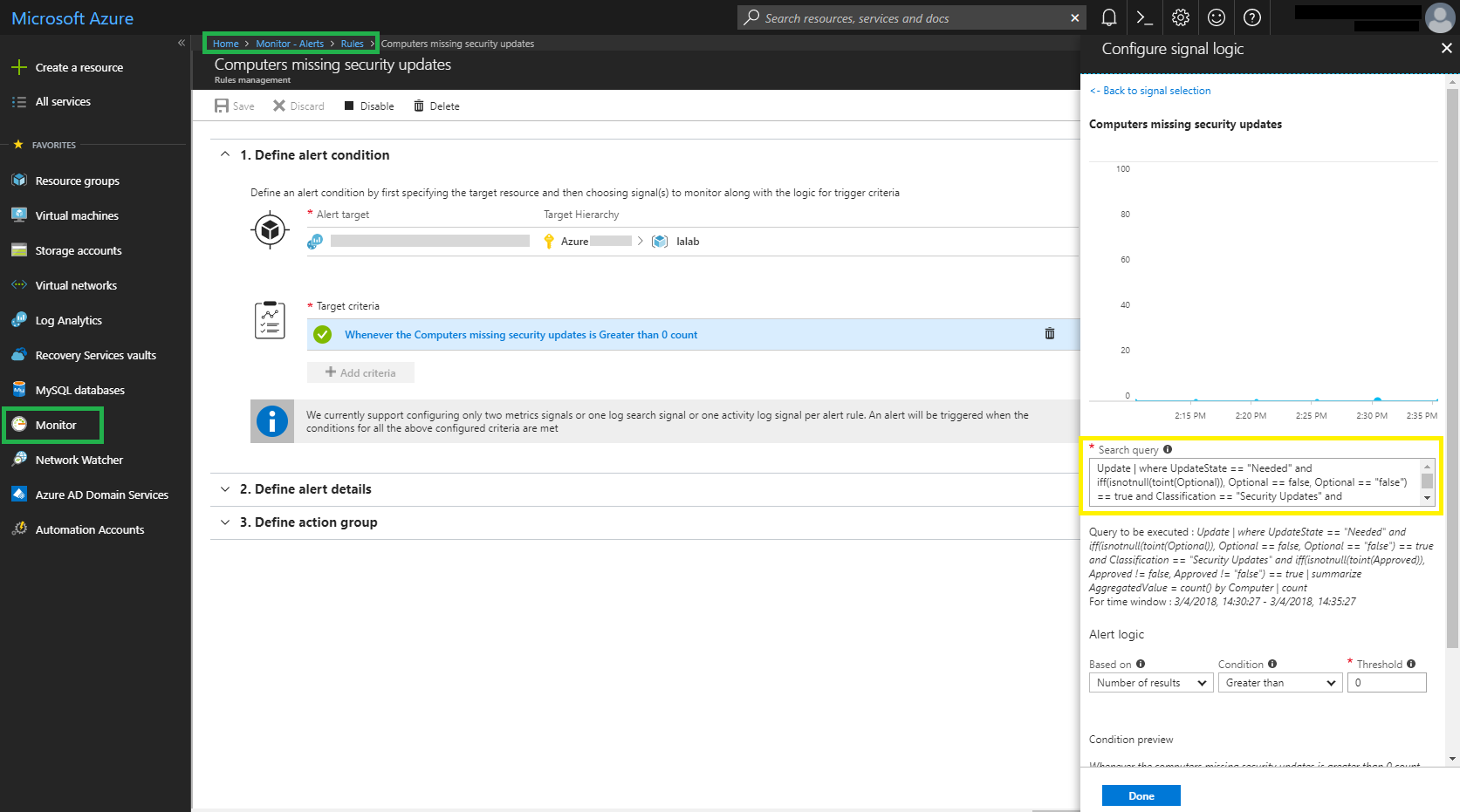Click the Network Watcher icon
Image resolution: width=1460 pixels, height=812 pixels.
(x=19, y=459)
